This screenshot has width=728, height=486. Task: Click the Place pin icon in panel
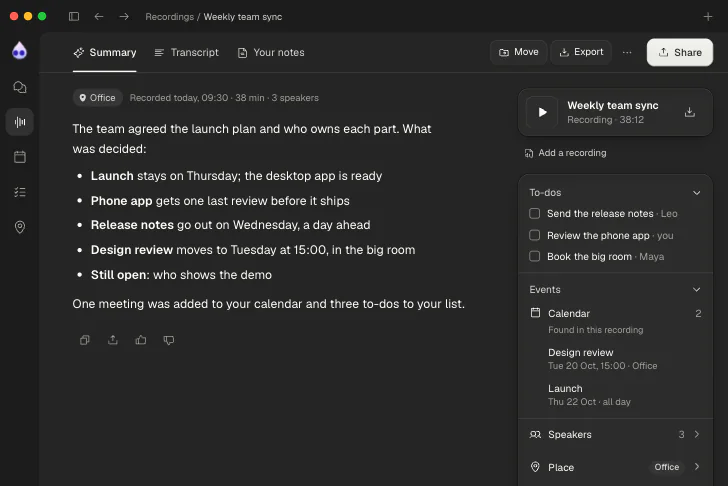(x=535, y=467)
